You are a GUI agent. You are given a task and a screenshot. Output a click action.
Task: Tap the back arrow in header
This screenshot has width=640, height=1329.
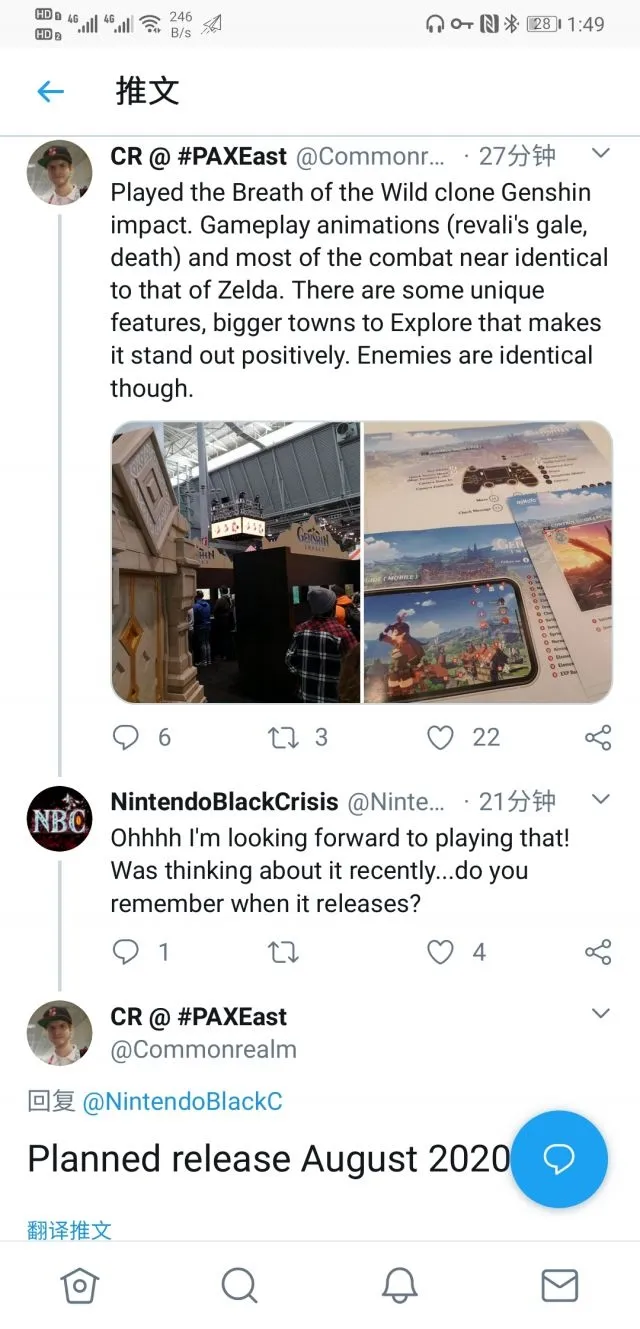(x=50, y=92)
